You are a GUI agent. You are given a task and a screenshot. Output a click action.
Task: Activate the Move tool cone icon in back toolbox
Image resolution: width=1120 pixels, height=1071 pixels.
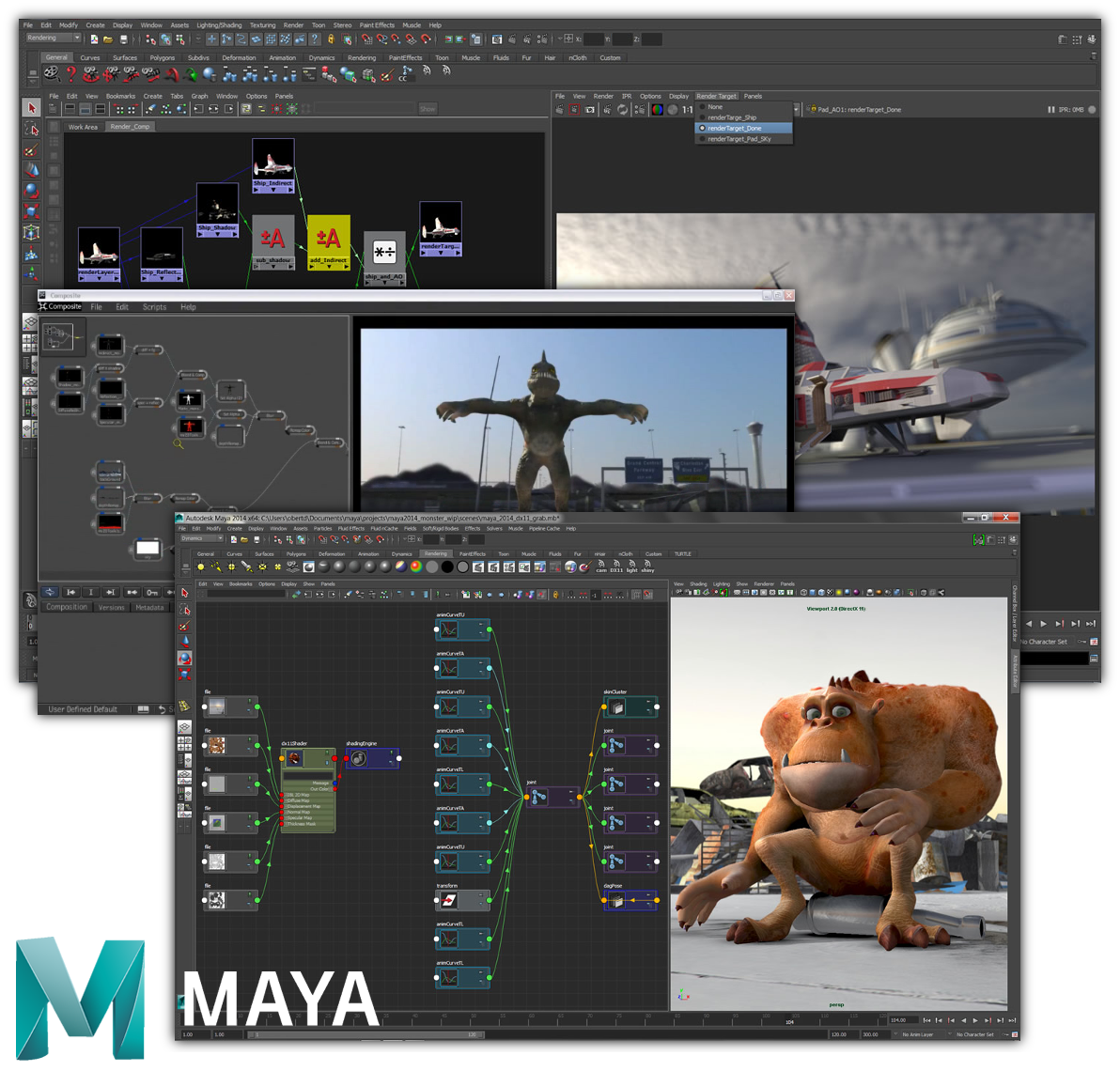31,170
